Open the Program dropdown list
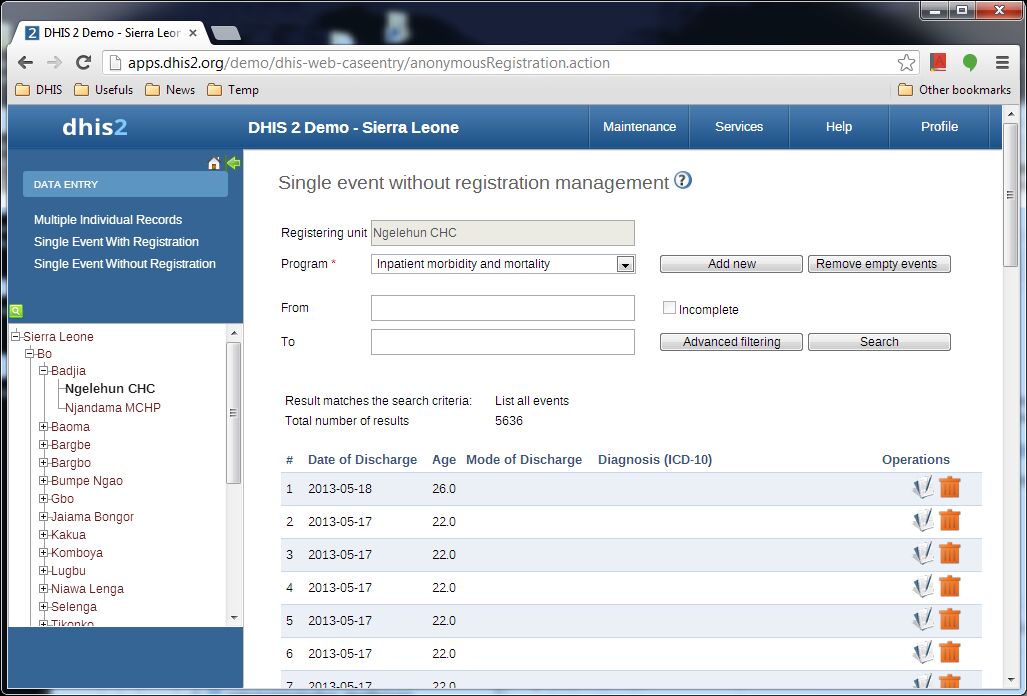 coord(625,265)
